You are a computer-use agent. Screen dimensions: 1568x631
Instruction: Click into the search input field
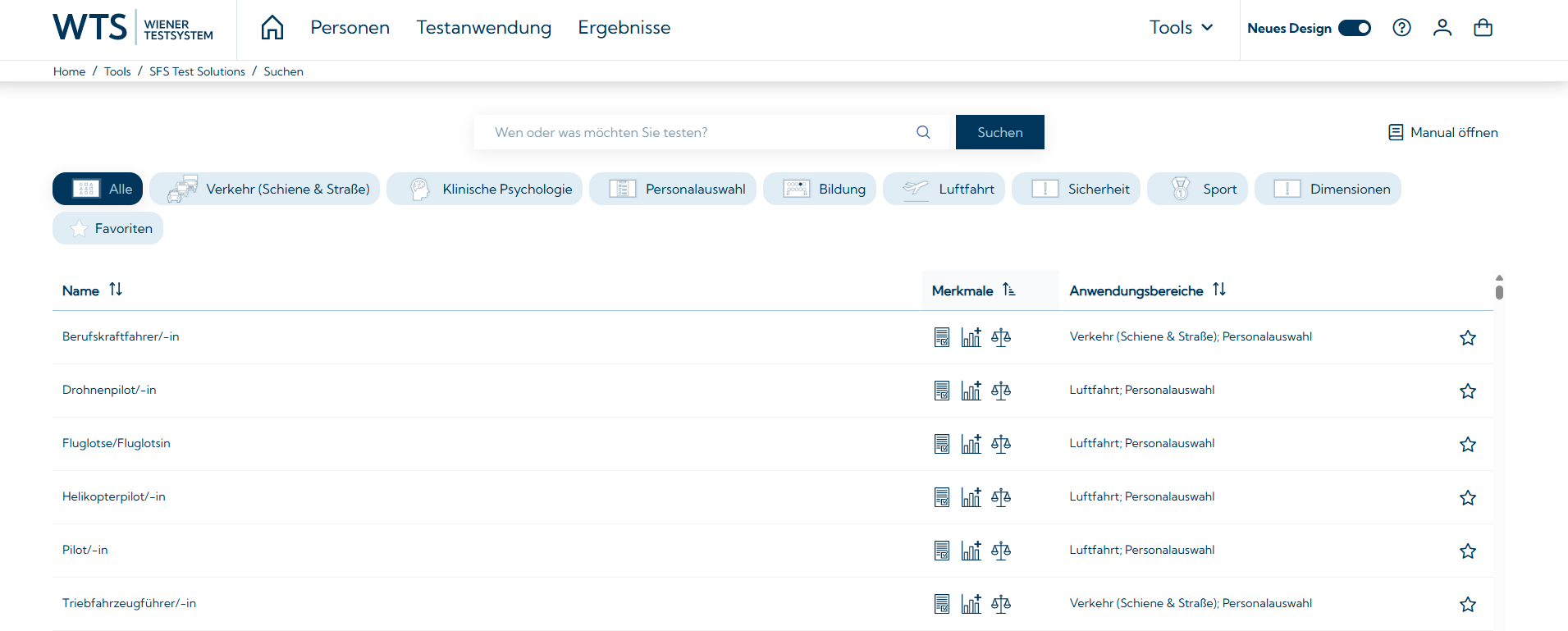697,132
